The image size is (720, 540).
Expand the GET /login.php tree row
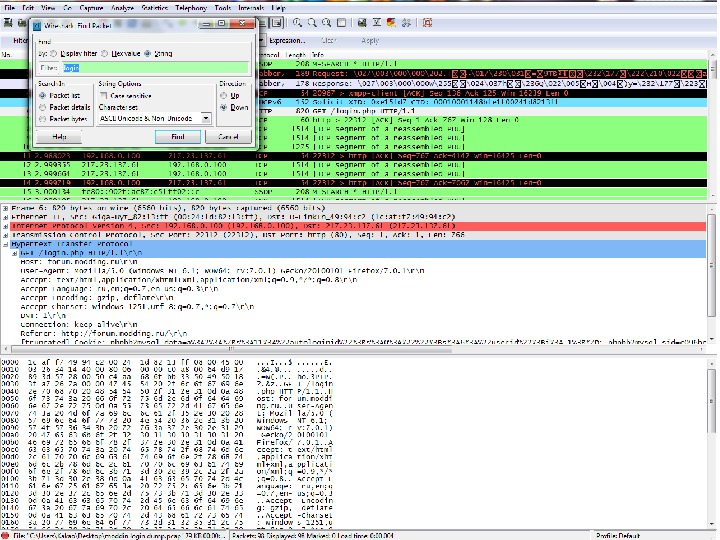point(14,253)
